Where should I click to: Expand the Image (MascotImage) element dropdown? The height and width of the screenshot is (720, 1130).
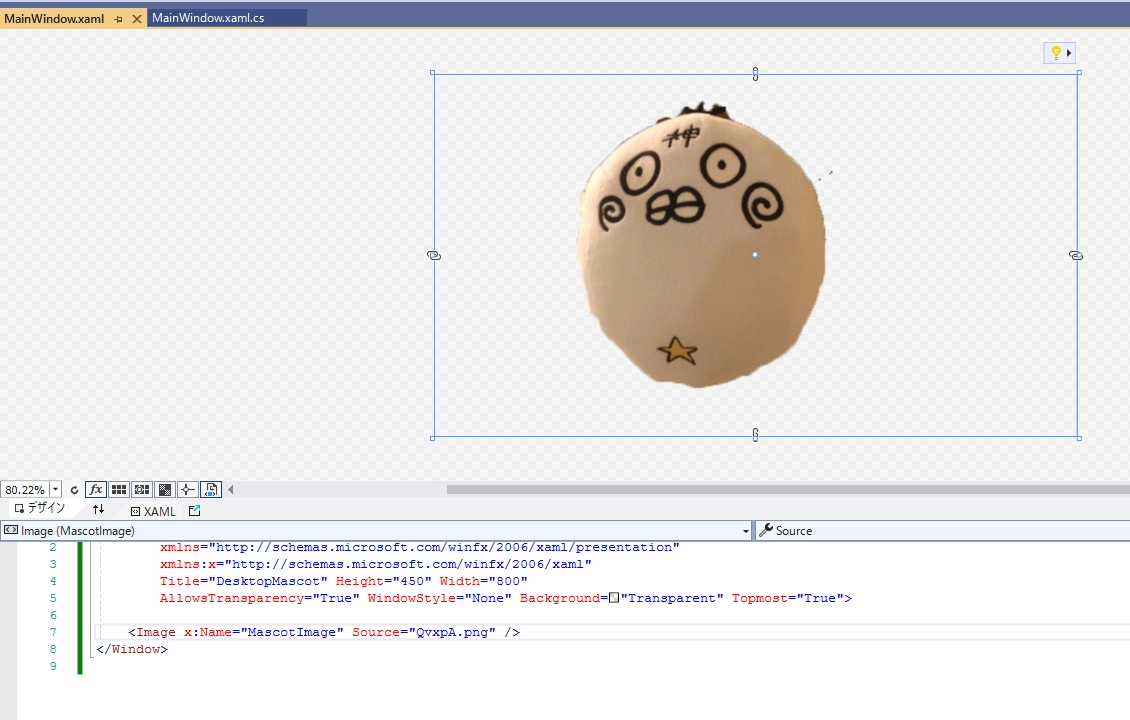click(x=746, y=531)
